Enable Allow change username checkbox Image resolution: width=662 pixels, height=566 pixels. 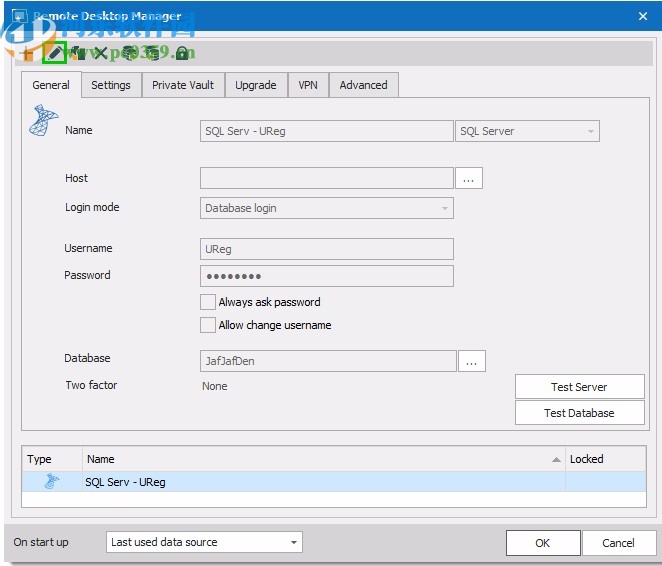208,325
